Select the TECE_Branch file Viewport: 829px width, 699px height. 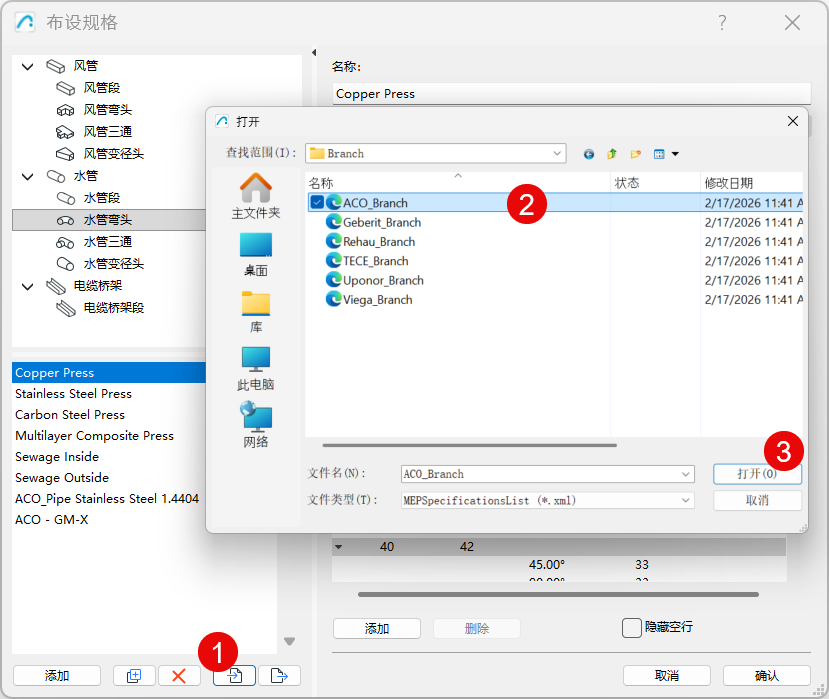(375, 261)
